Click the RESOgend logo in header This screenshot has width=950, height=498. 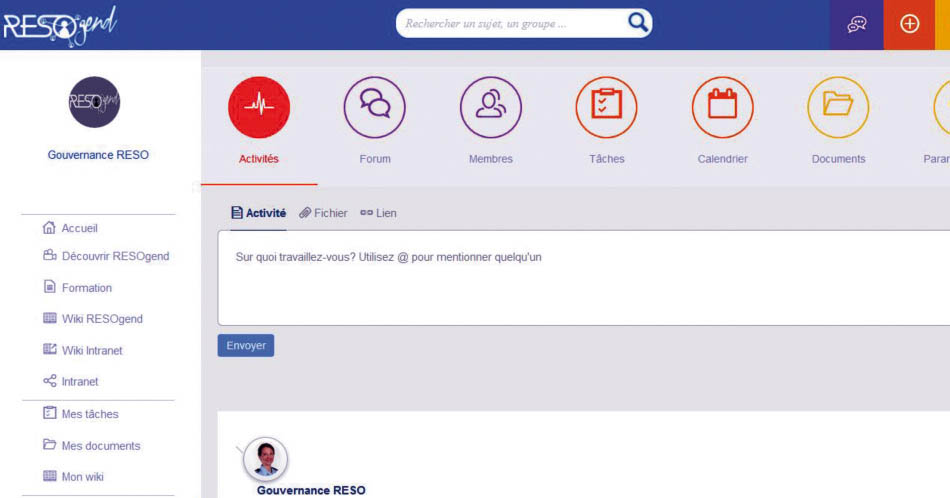pyautogui.click(x=59, y=25)
